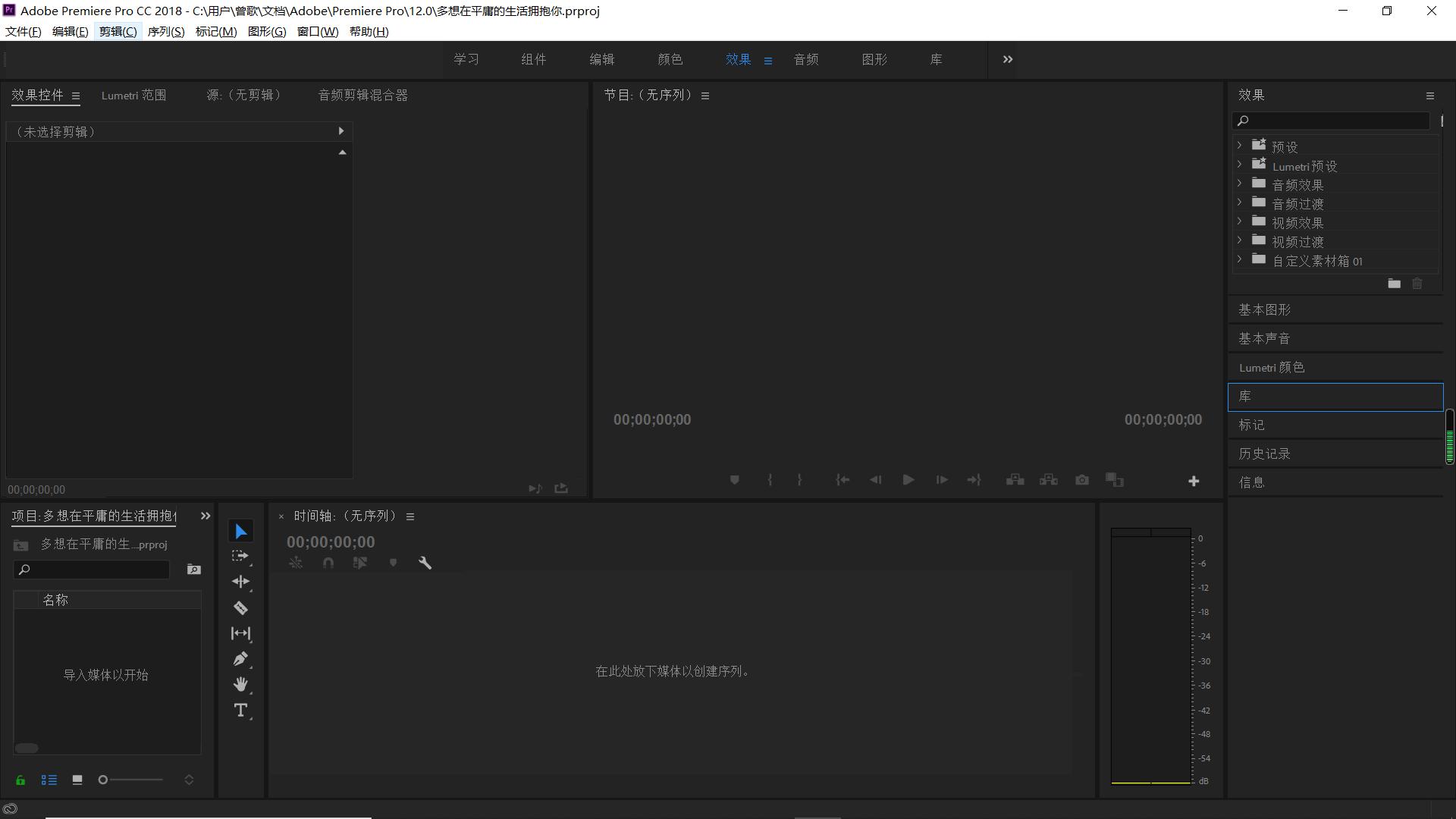
Task: Select the Type tool
Action: pos(240,711)
